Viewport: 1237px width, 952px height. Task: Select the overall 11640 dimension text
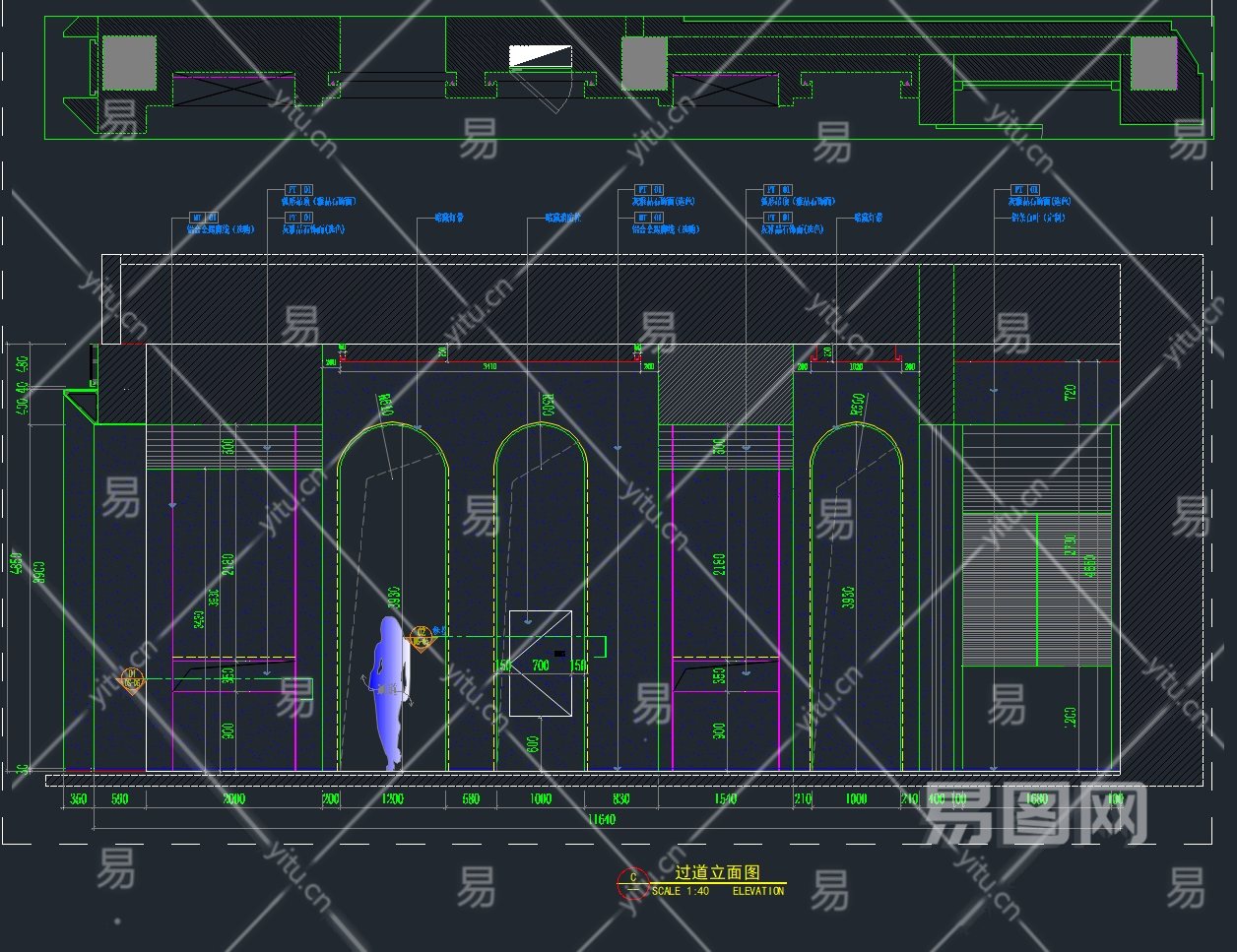(x=601, y=819)
